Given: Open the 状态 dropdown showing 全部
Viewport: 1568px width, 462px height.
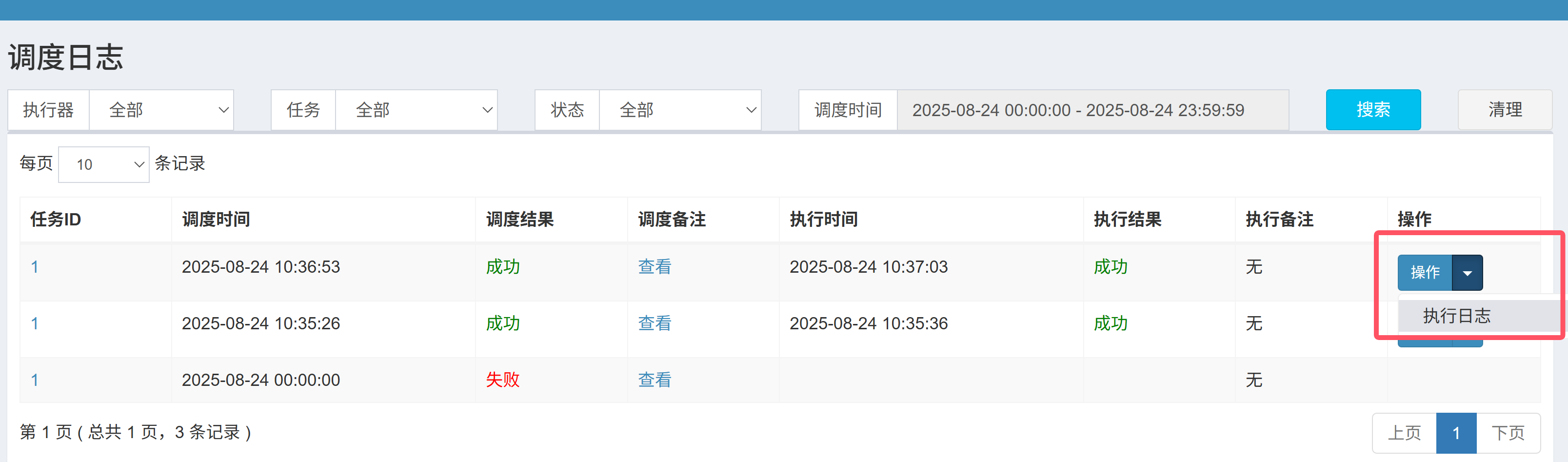Looking at the screenshot, I should pyautogui.click(x=680, y=110).
